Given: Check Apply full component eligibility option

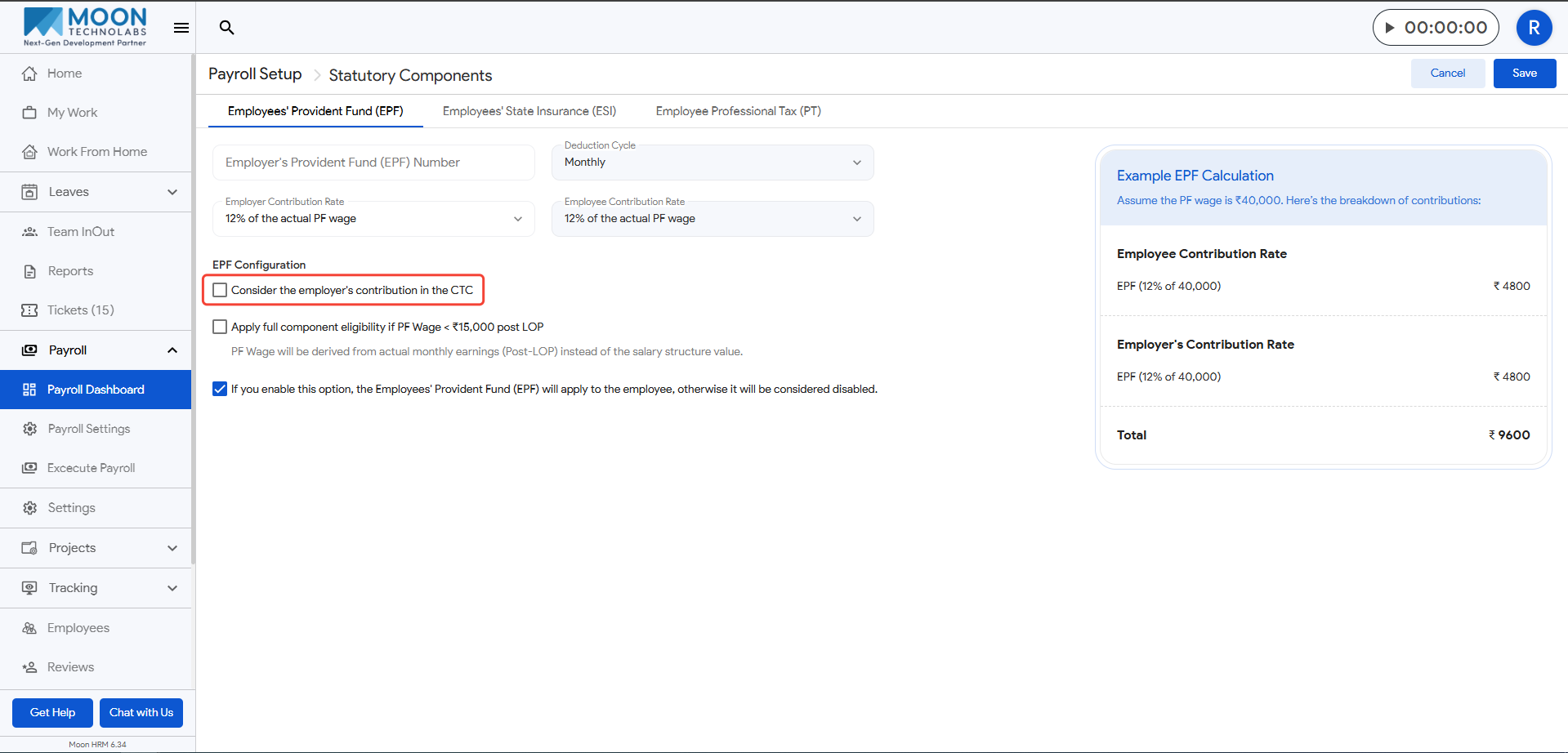Looking at the screenshot, I should tap(220, 327).
